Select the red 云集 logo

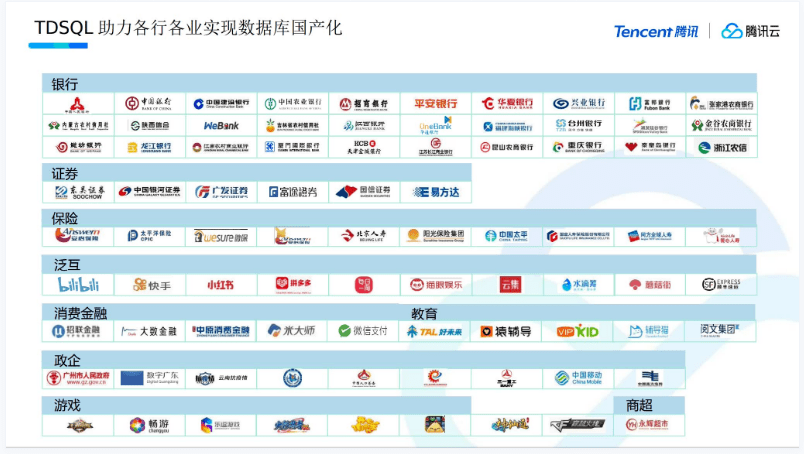(x=510, y=285)
